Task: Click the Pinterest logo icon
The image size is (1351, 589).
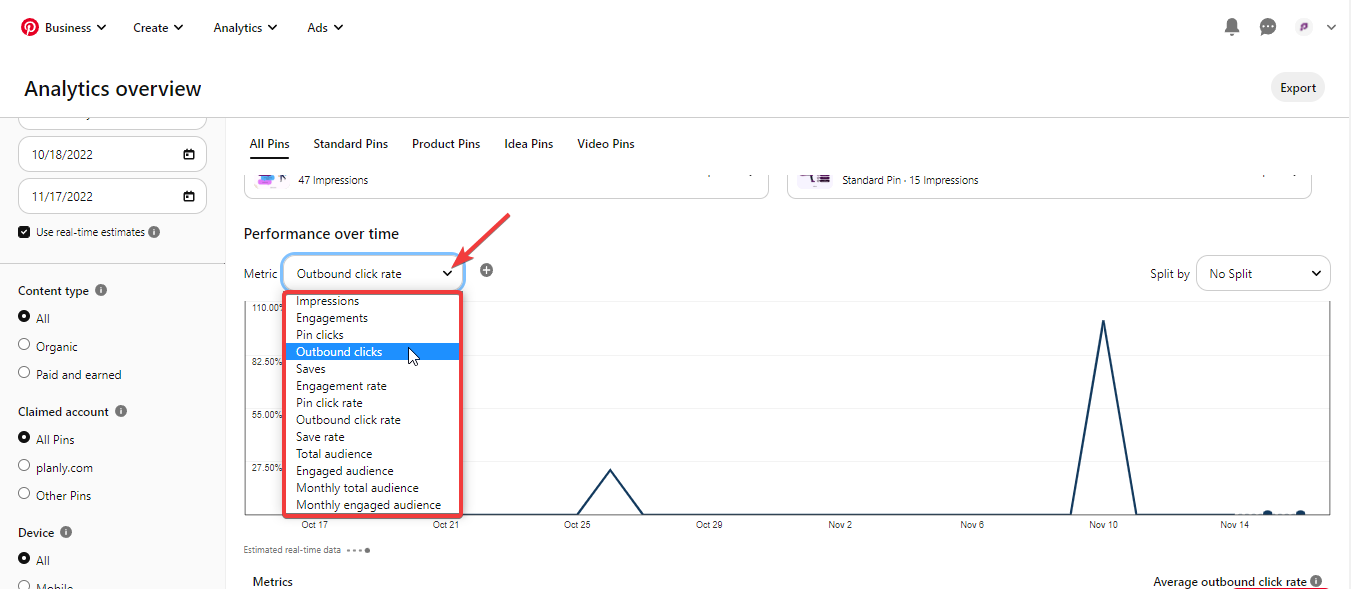Action: click(30, 27)
